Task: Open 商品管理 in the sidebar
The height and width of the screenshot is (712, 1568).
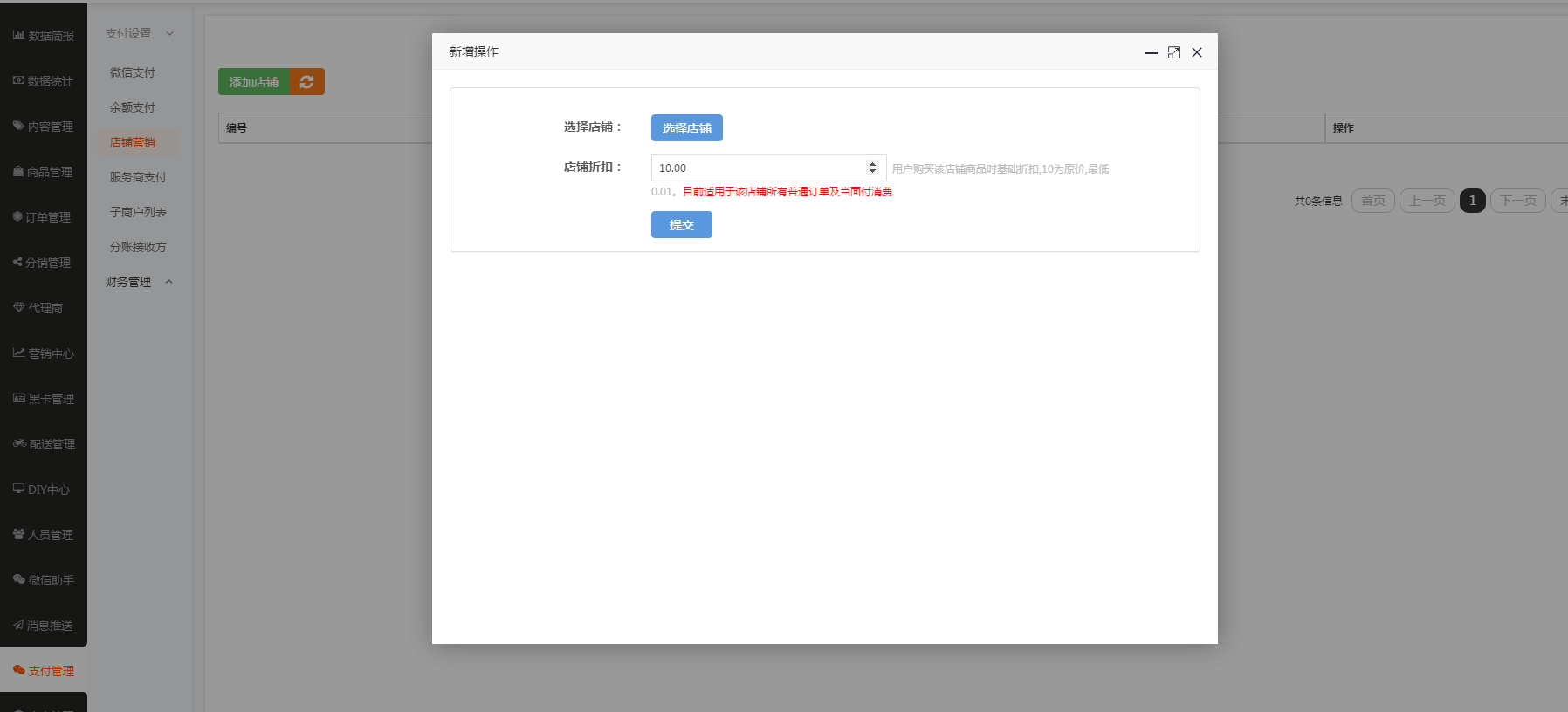Action: coord(44,172)
